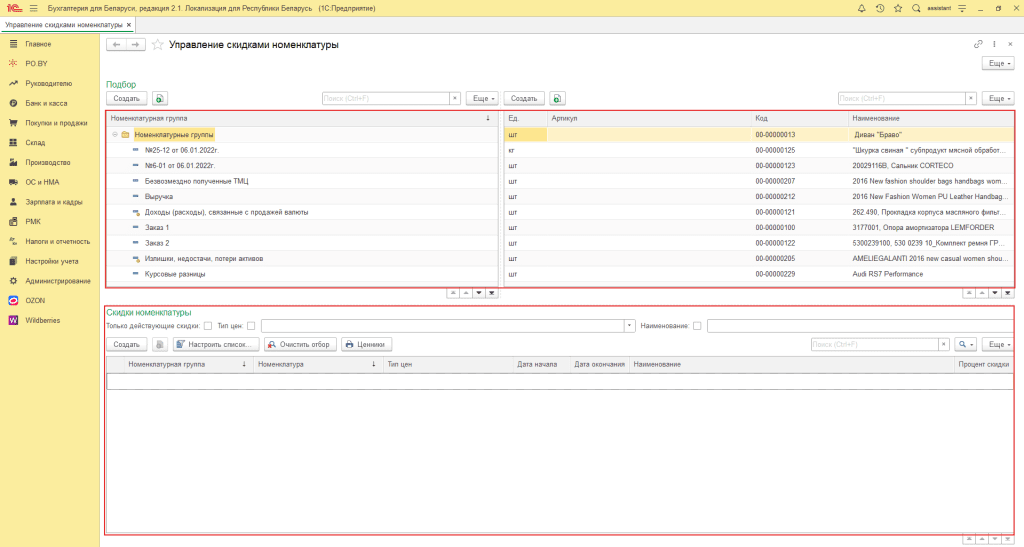Open the Покупки и продажи section
1024x547 pixels.
(x=56, y=123)
